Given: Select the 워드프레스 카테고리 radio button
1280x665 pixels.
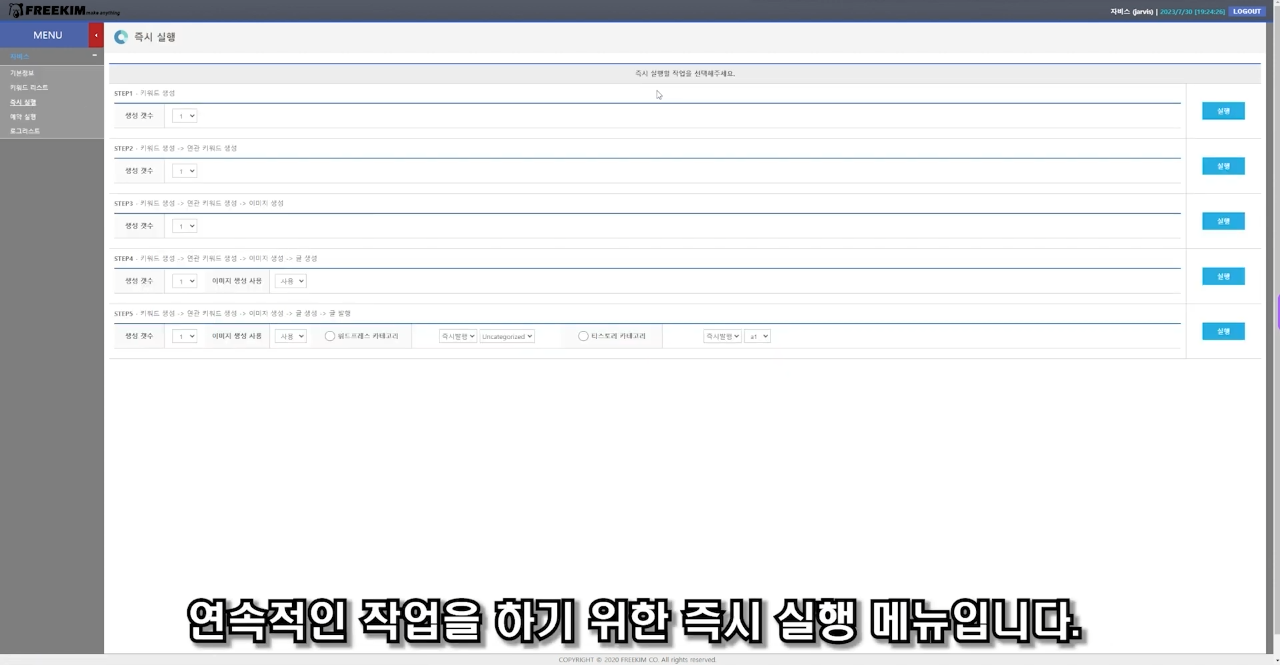Looking at the screenshot, I should pyautogui.click(x=330, y=336).
